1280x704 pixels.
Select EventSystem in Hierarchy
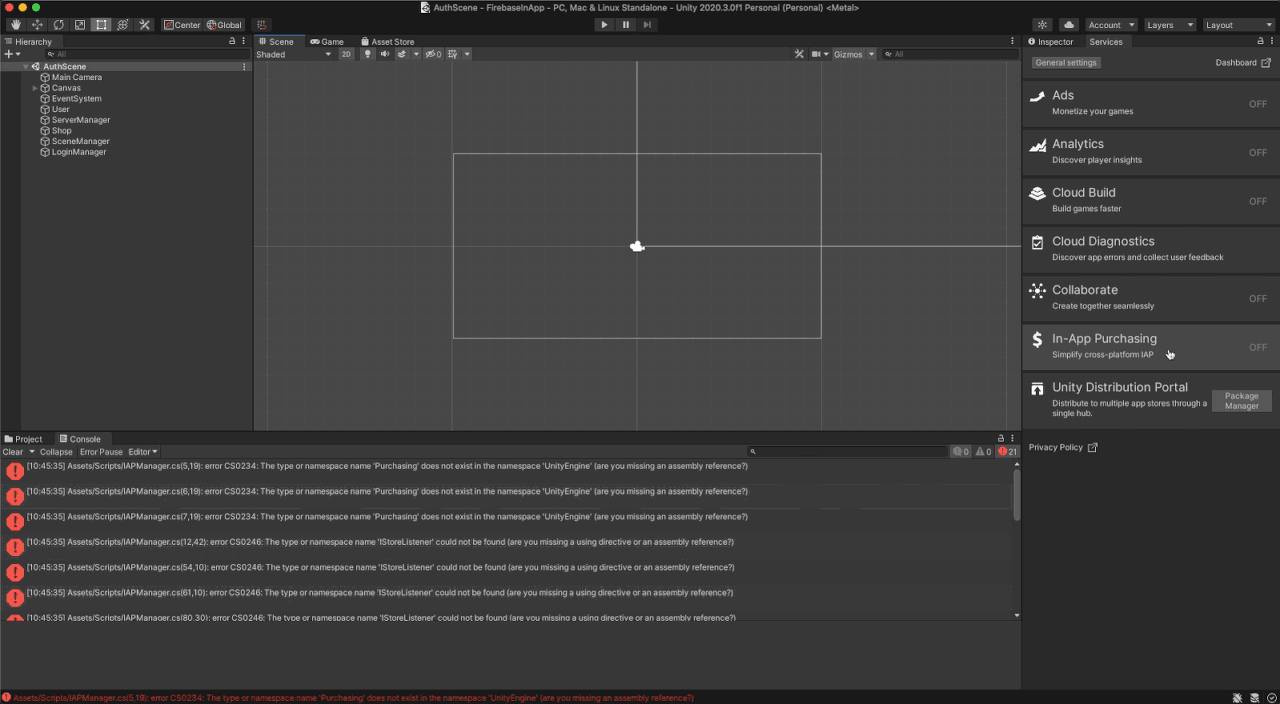76,99
